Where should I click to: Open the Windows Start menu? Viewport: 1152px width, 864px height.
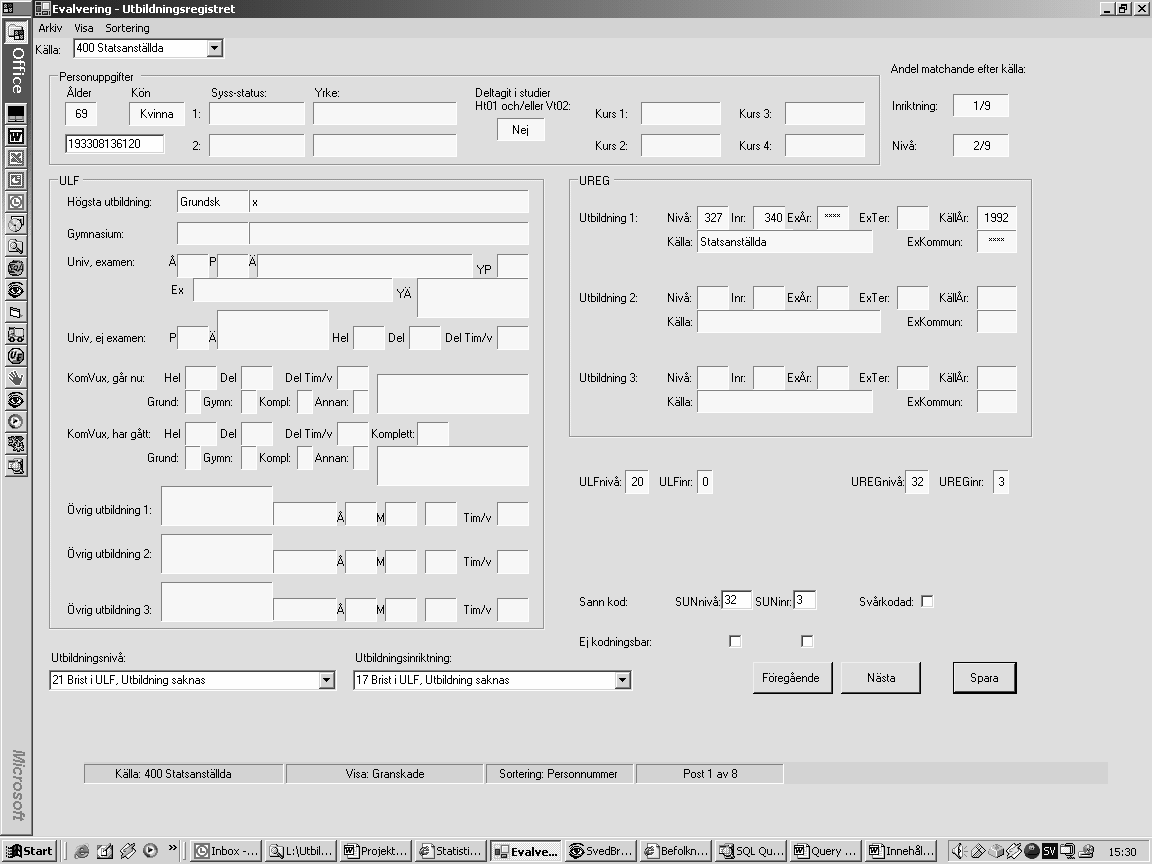tap(29, 851)
